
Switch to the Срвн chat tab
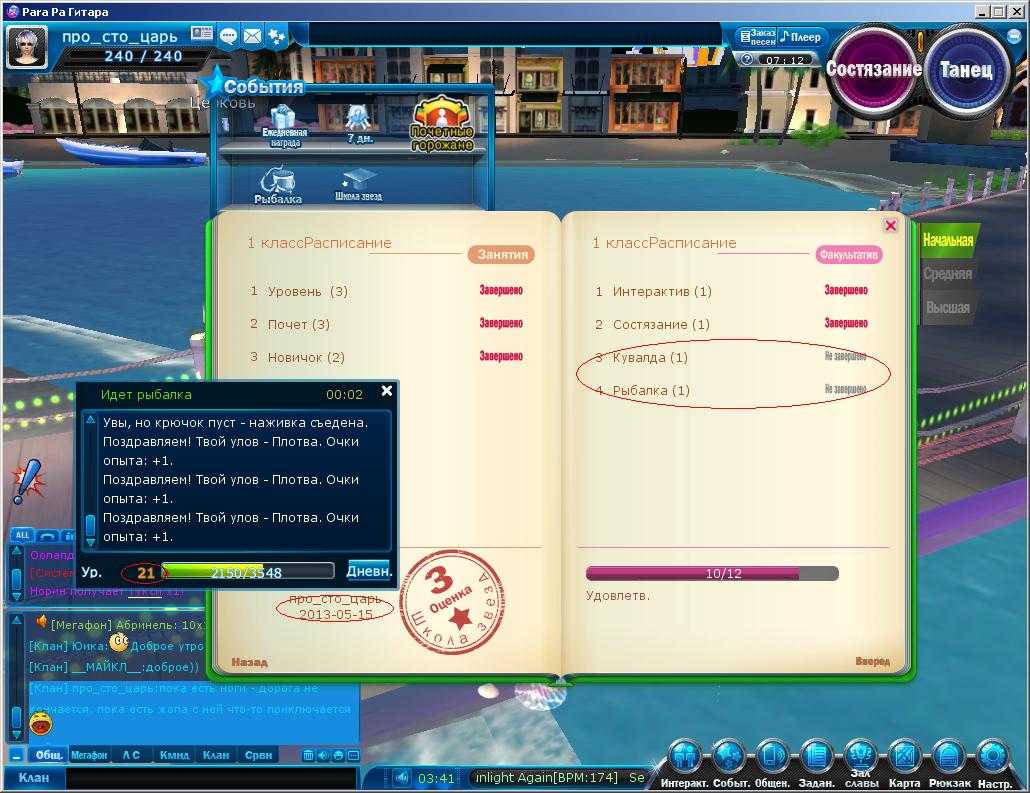[x=258, y=755]
